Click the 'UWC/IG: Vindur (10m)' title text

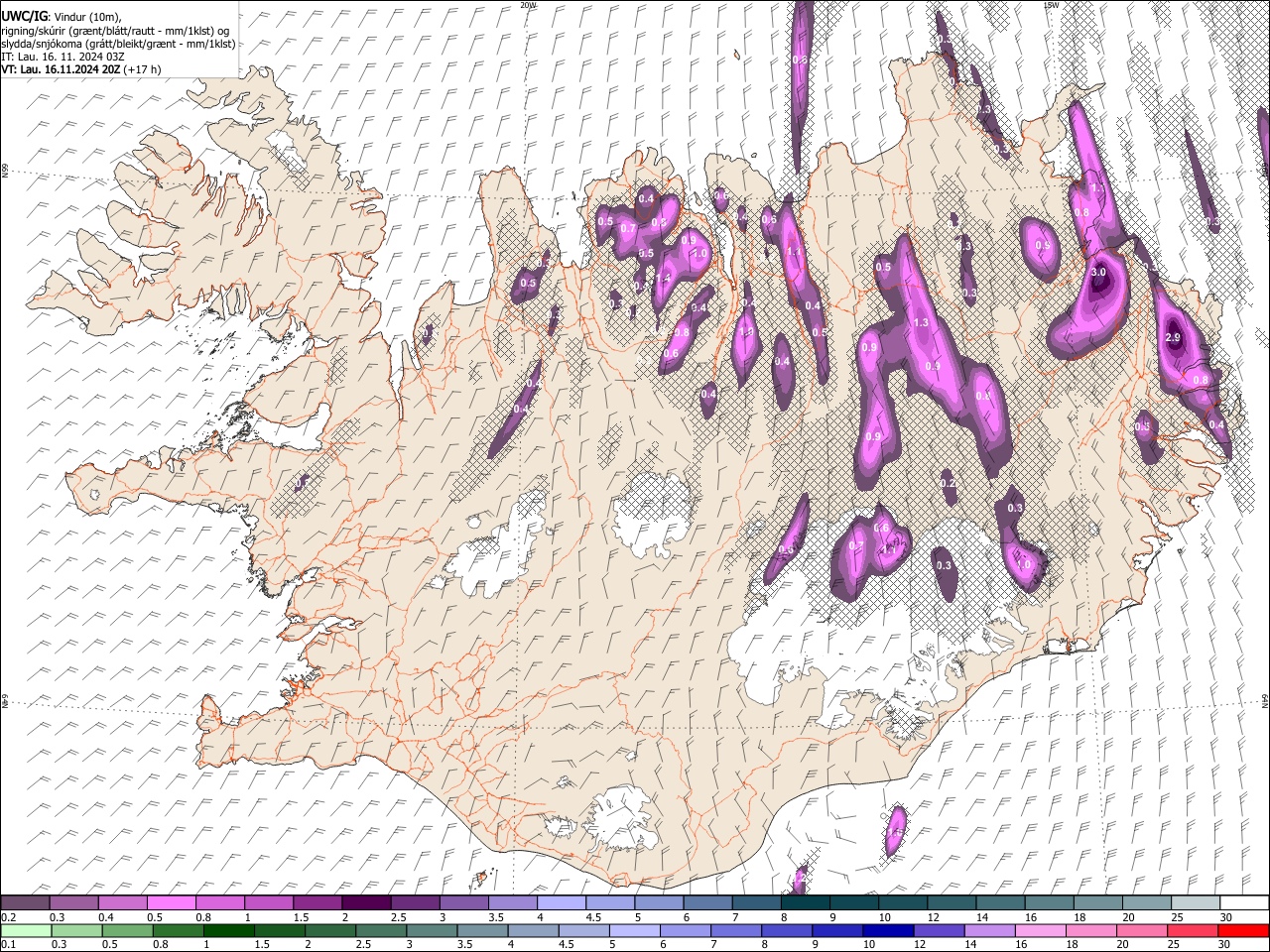pyautogui.click(x=60, y=17)
